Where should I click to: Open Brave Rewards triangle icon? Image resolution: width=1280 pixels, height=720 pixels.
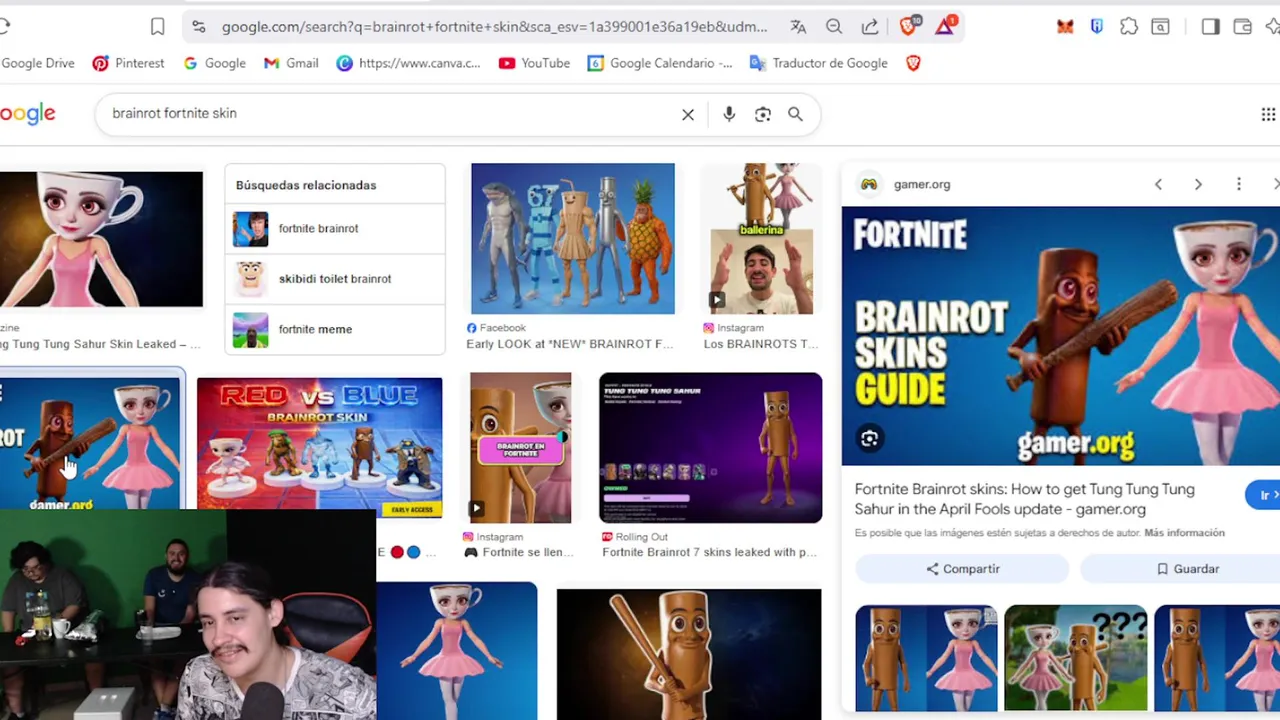(x=945, y=26)
